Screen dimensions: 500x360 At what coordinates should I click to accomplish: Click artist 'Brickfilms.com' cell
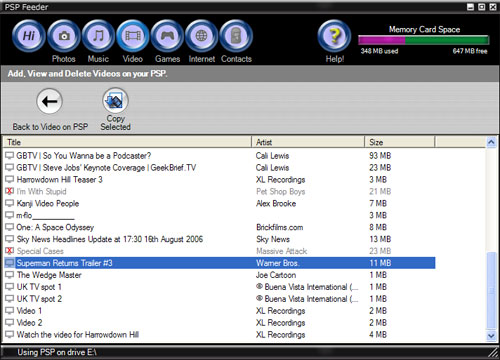pyautogui.click(x=280, y=227)
